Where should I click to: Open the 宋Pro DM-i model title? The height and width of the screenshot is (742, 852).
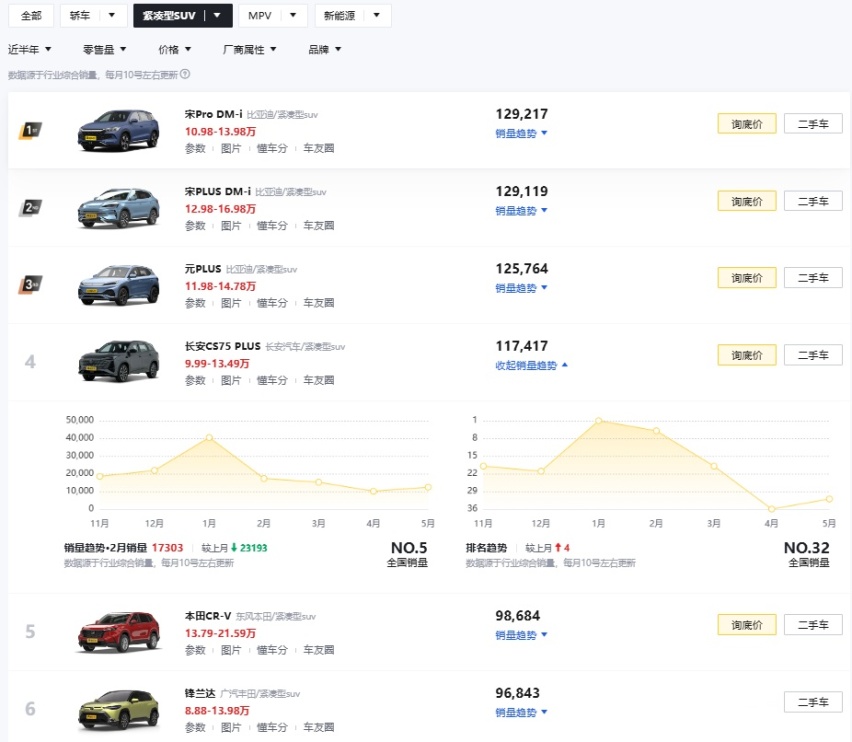(214, 114)
